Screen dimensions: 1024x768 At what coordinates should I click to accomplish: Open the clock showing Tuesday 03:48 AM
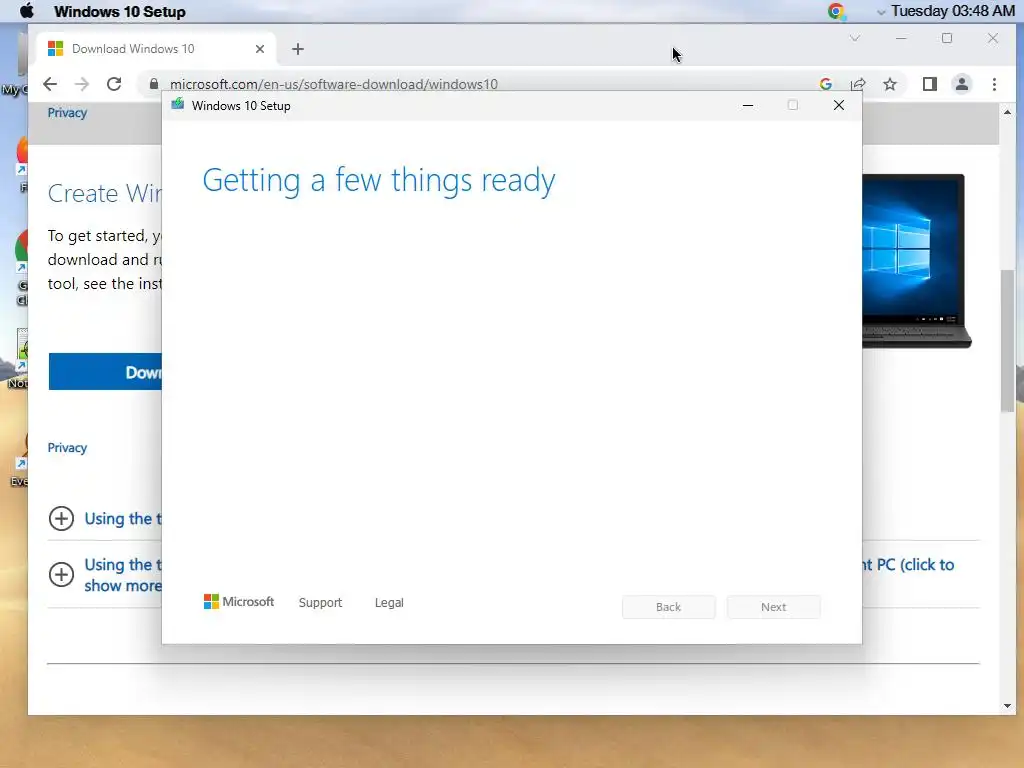pyautogui.click(x=952, y=11)
